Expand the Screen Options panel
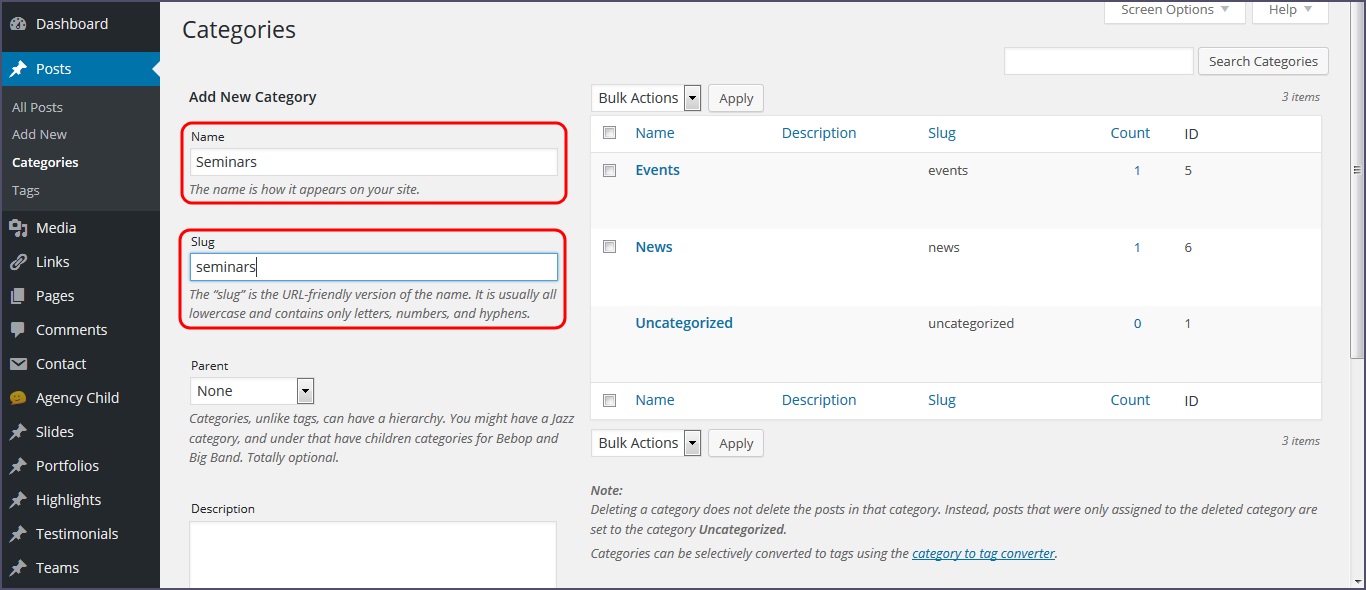This screenshot has height=590, width=1366. click(1174, 10)
